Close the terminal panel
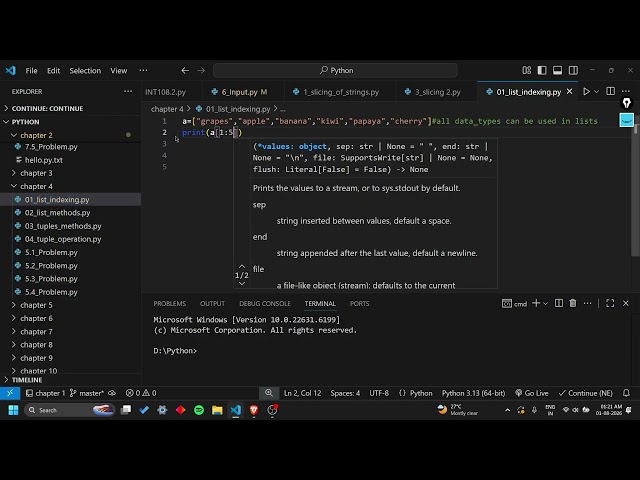Screen dimensions: 640x480 tap(626, 303)
